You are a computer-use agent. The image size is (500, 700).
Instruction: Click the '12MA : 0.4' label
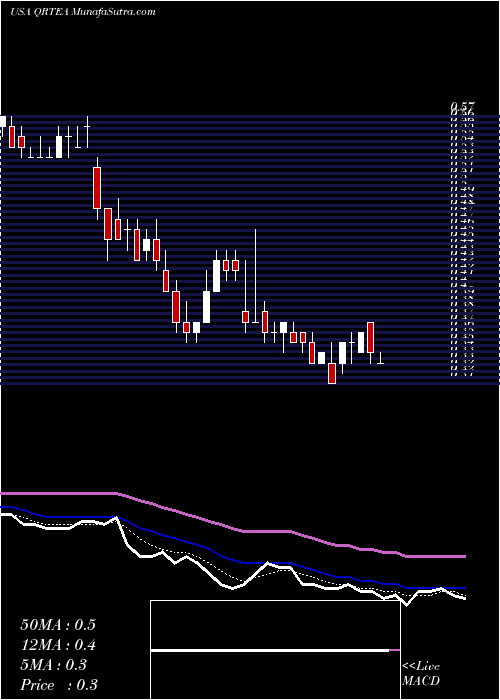pyautogui.click(x=58, y=645)
